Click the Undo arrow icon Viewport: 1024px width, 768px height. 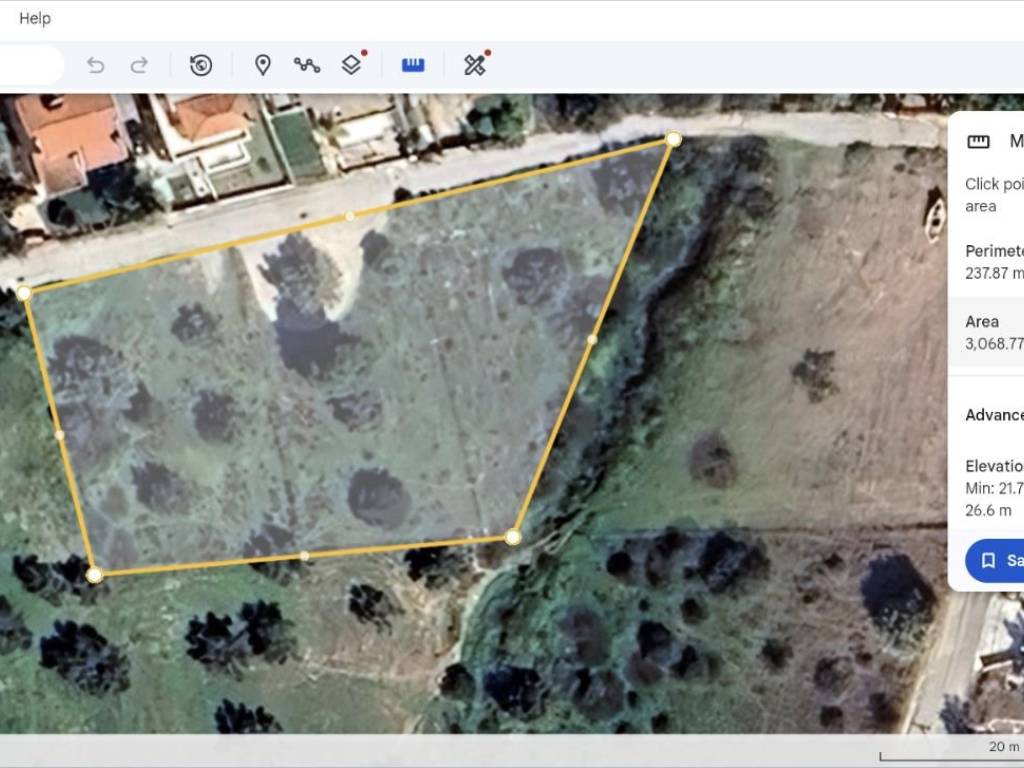(x=96, y=65)
